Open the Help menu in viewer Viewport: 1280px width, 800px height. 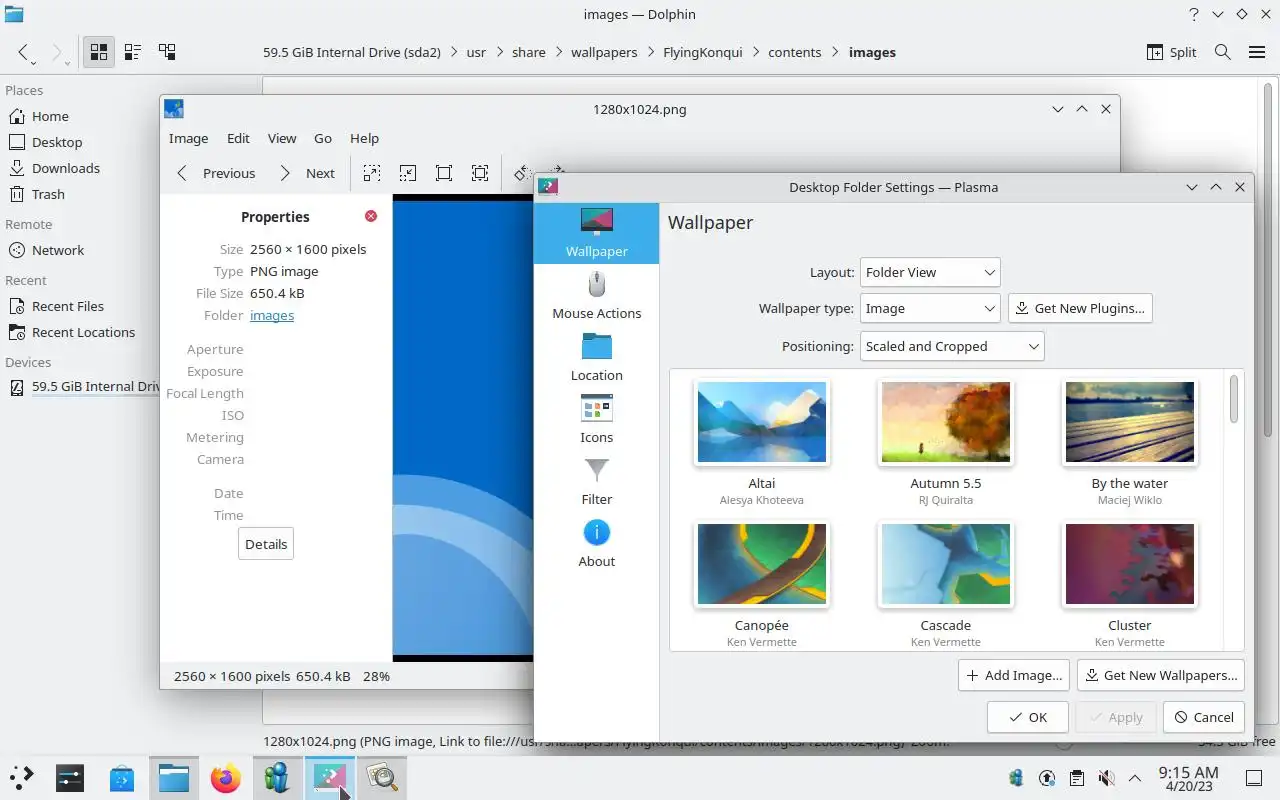364,138
